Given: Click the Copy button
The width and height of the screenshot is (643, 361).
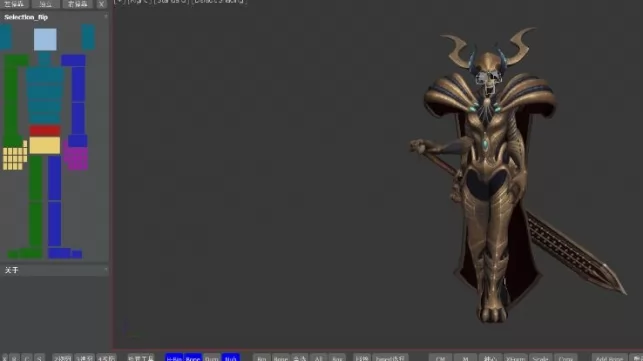Looking at the screenshot, I should (566, 358).
